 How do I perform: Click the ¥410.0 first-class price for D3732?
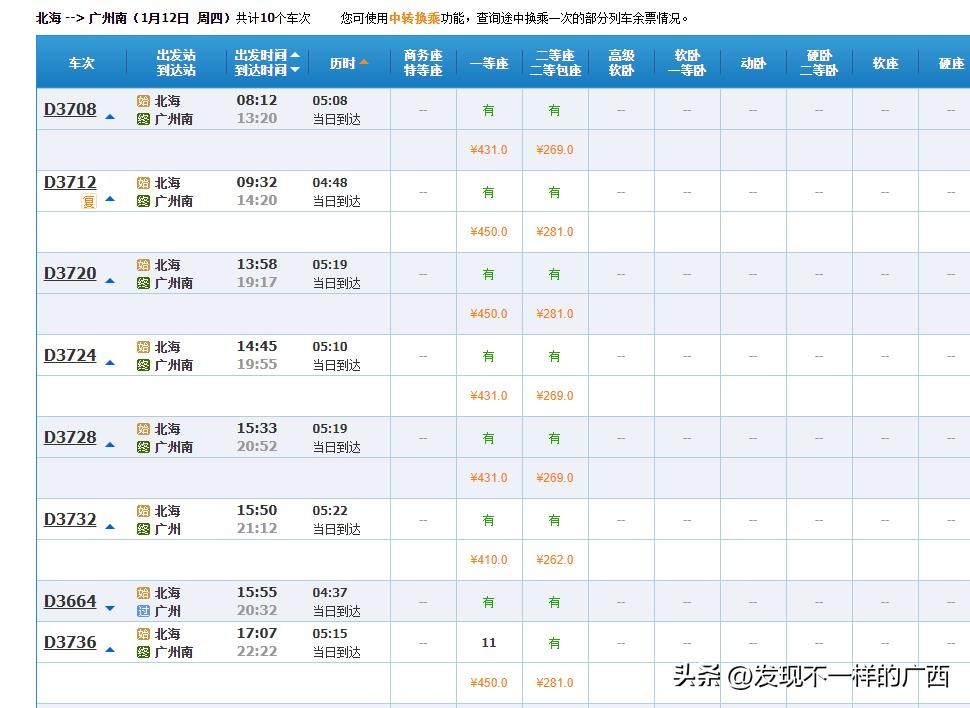click(489, 560)
